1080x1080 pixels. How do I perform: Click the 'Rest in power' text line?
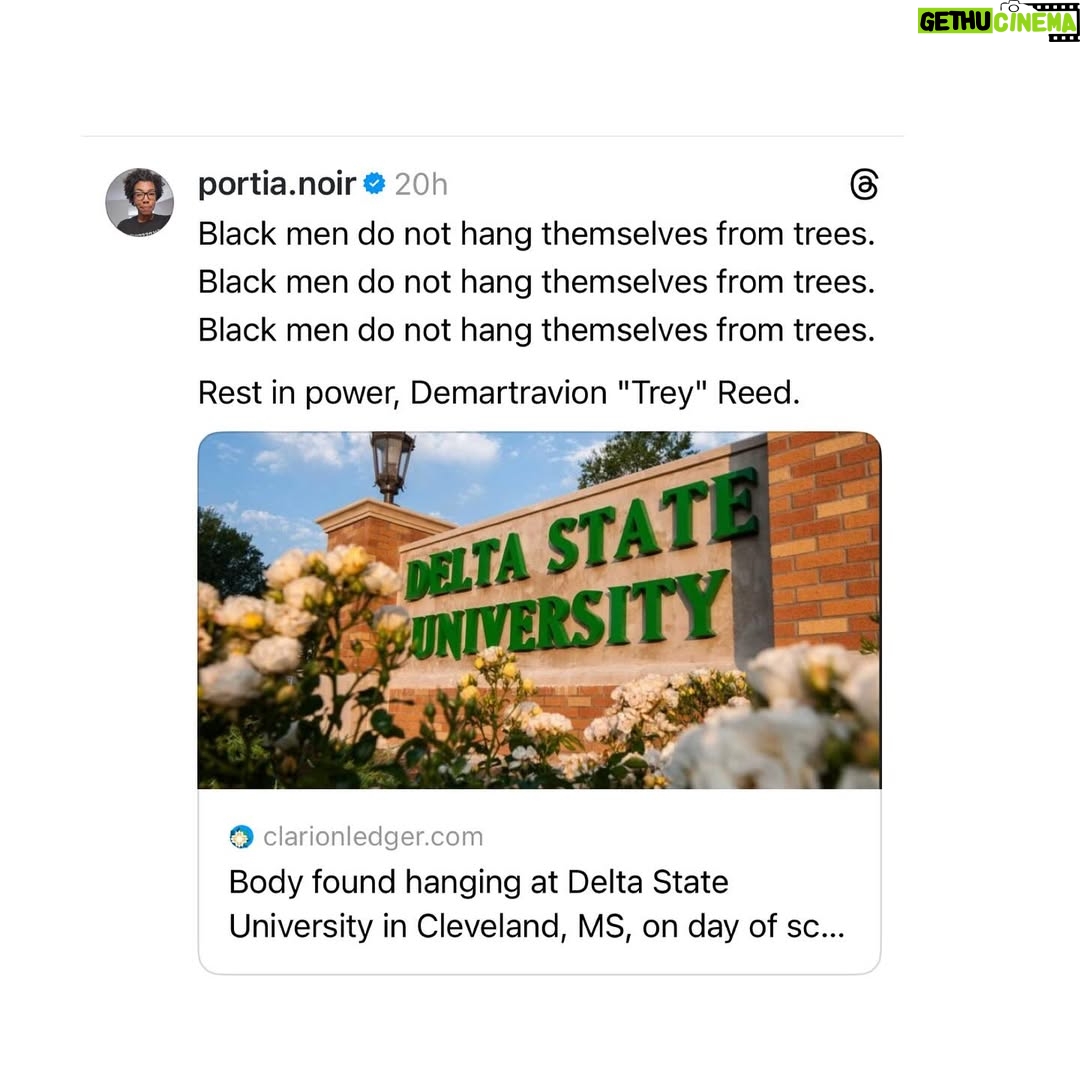[x=499, y=393]
